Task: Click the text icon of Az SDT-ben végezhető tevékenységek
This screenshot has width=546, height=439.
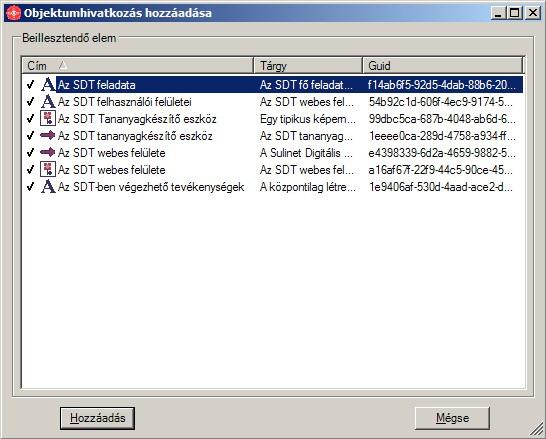Action: point(48,187)
